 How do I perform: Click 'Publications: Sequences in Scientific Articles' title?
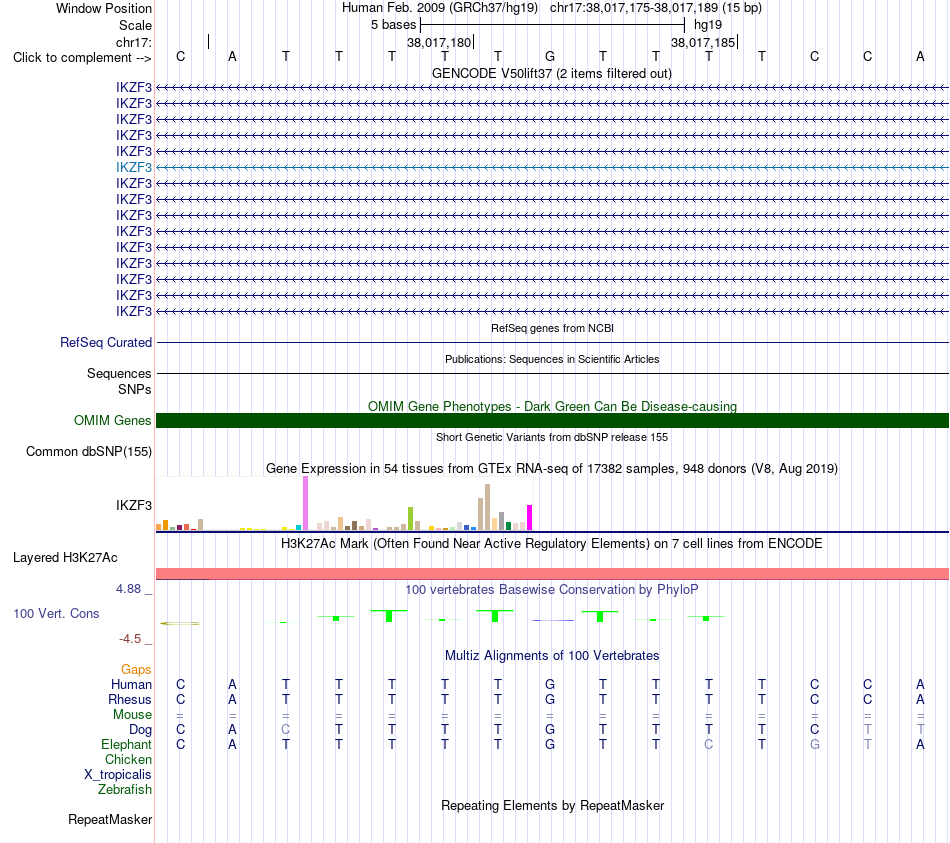[552, 359]
